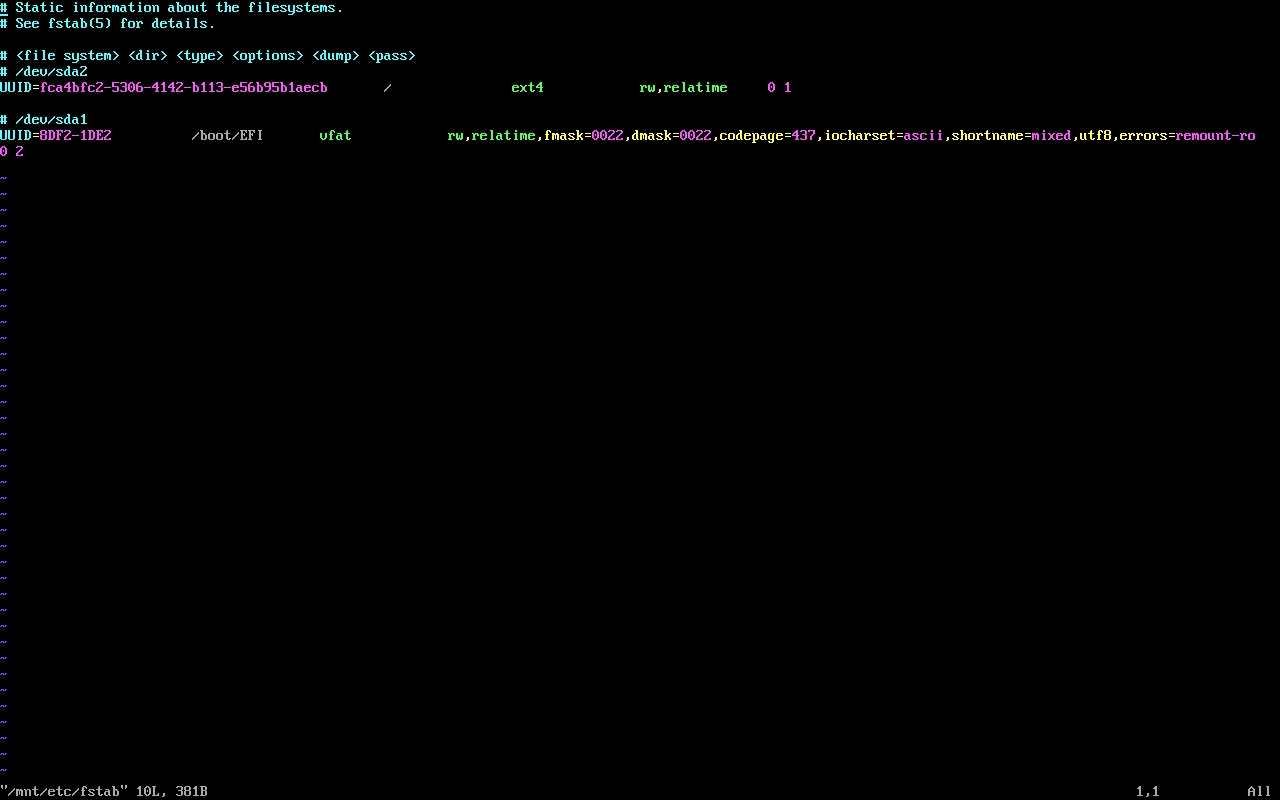Screen dimensions: 1280x800
Task: Click the "# /dev/sda1" comment line
Action: click(x=44, y=120)
